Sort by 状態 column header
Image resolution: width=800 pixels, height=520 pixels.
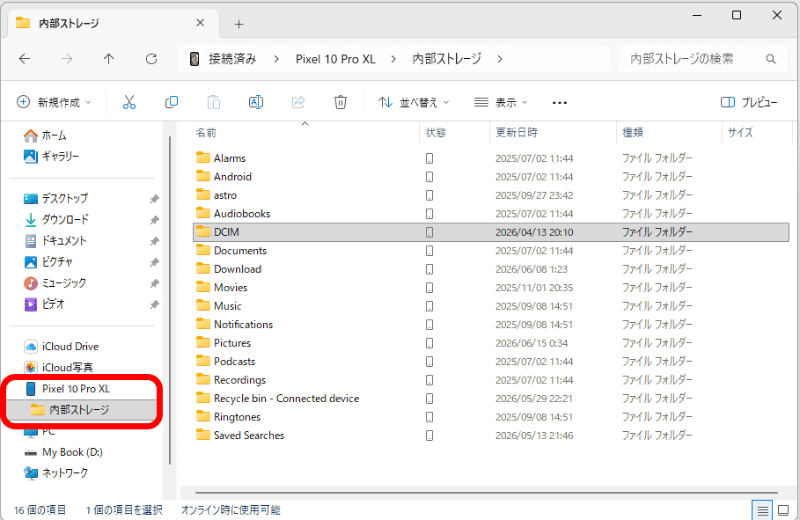455,133
